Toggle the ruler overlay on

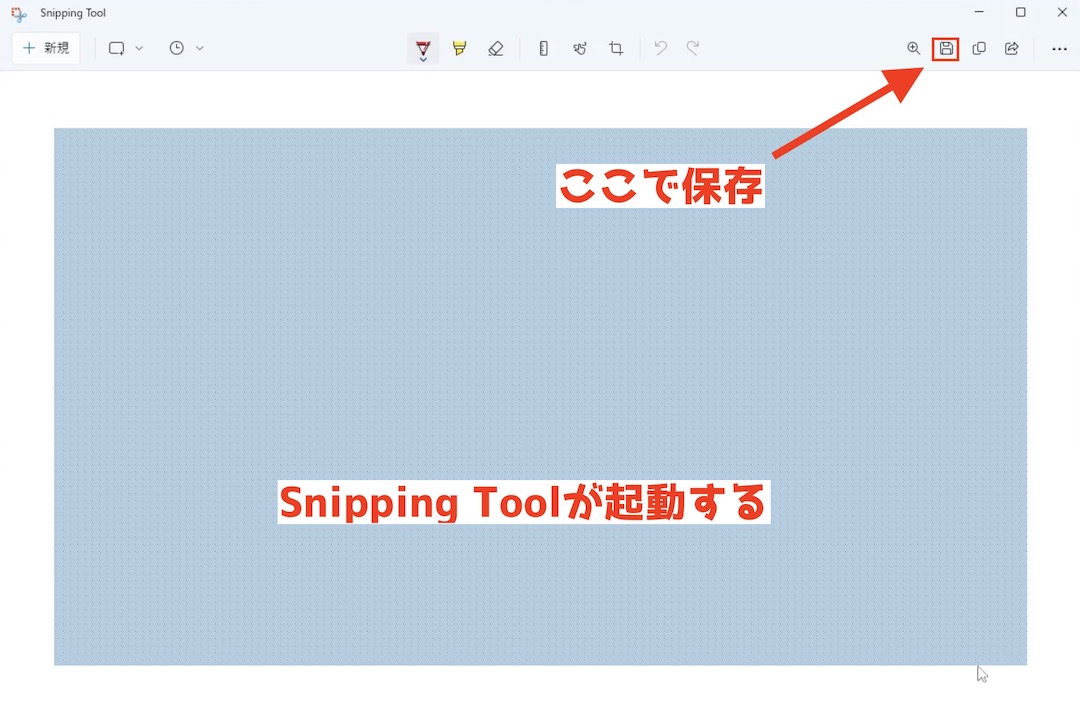[543, 48]
